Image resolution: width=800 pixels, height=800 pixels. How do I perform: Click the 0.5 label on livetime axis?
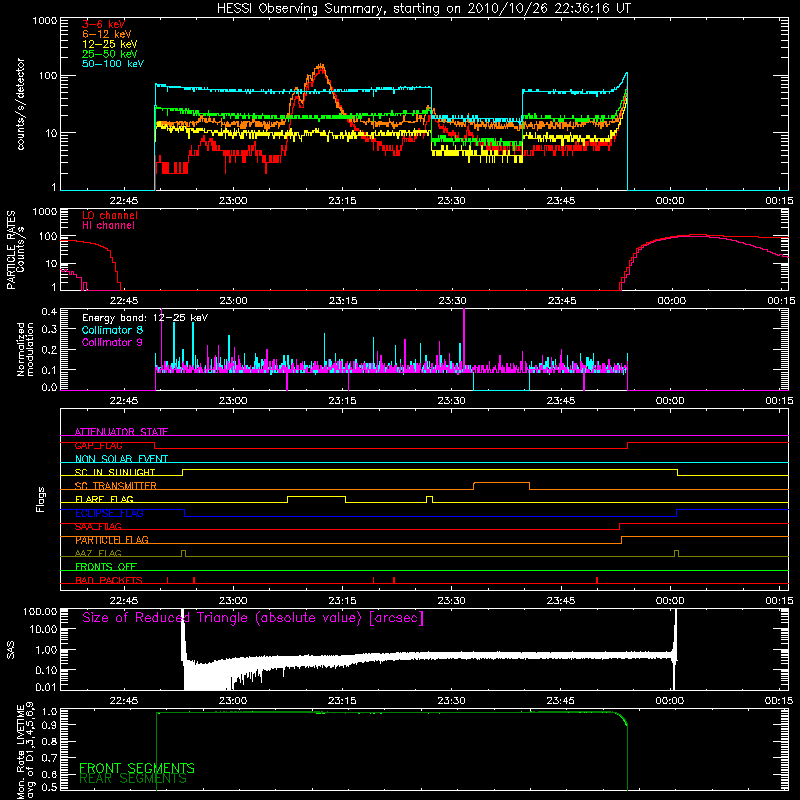click(51, 787)
